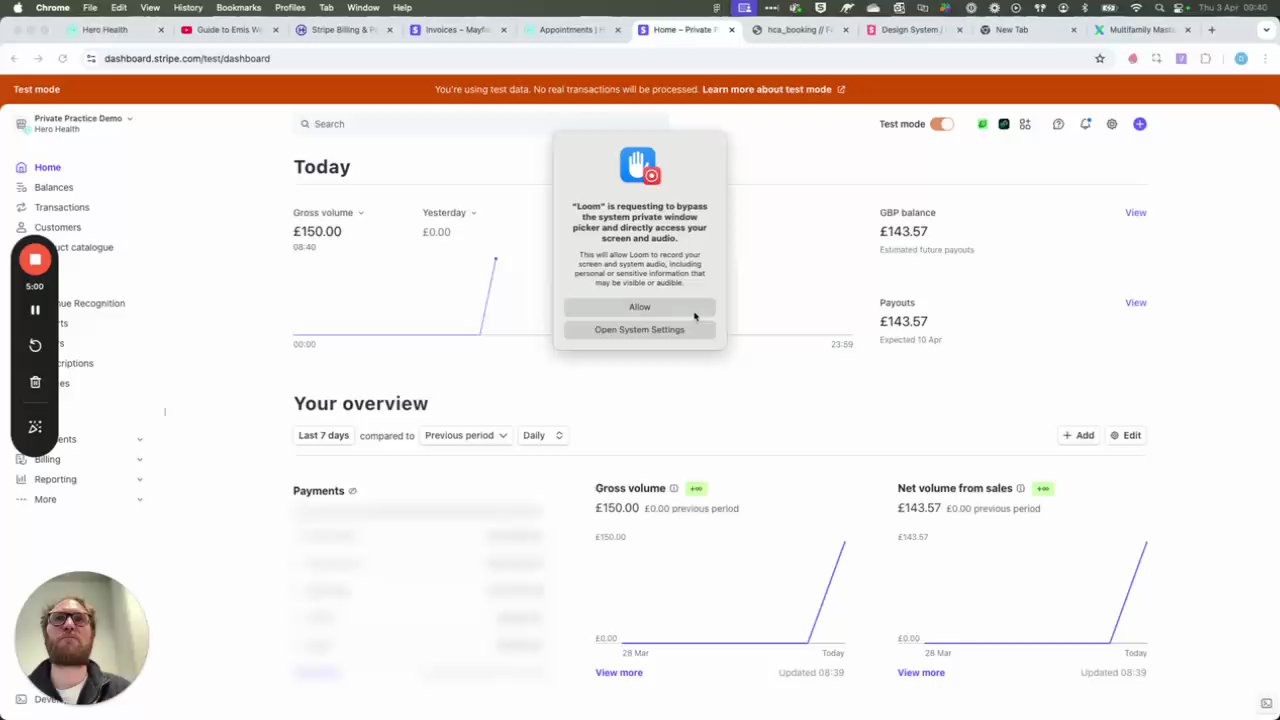1280x720 pixels.
Task: Open the Home sidebar item
Action: 47,167
